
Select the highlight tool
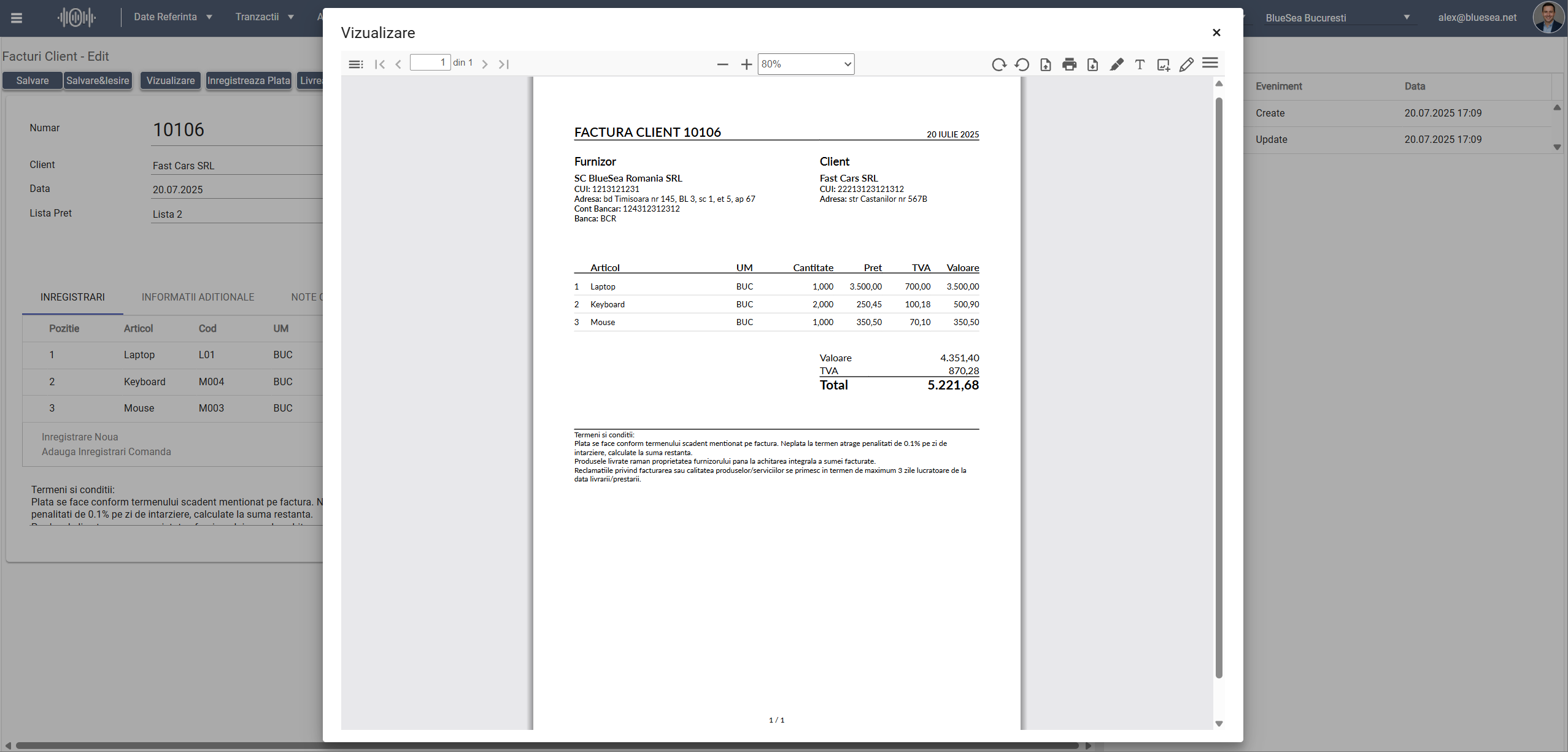[x=1116, y=64]
